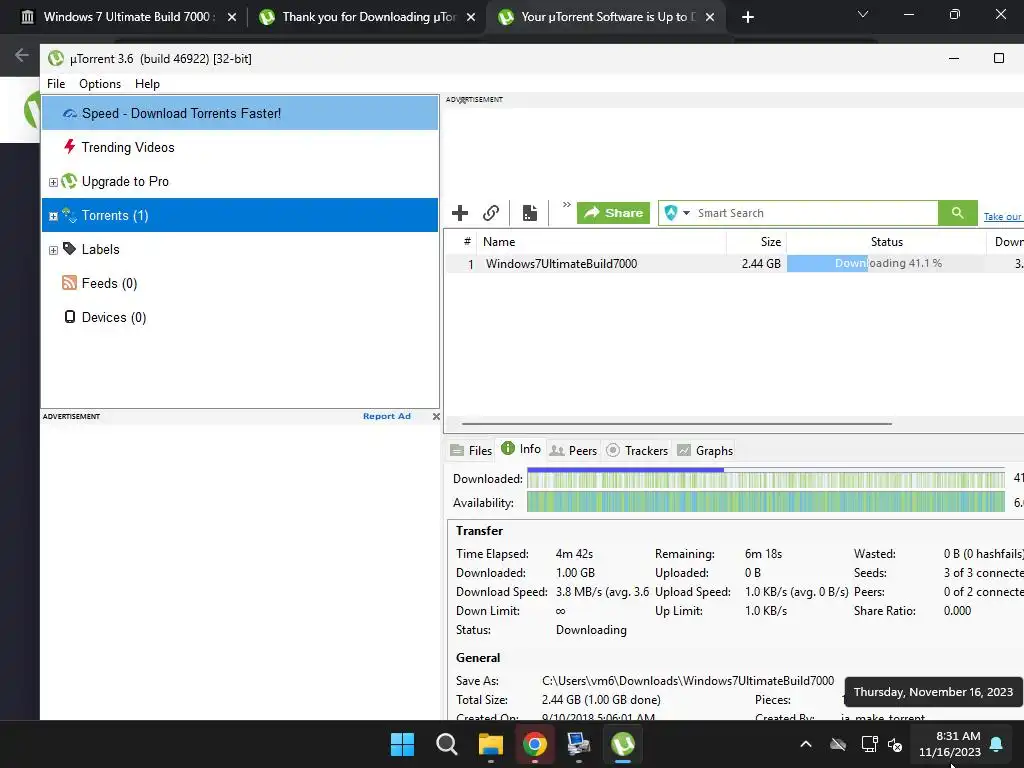This screenshot has height=768, width=1024.
Task: Select the Windows7UltimateBuild7000 torrent row
Action: click(735, 264)
